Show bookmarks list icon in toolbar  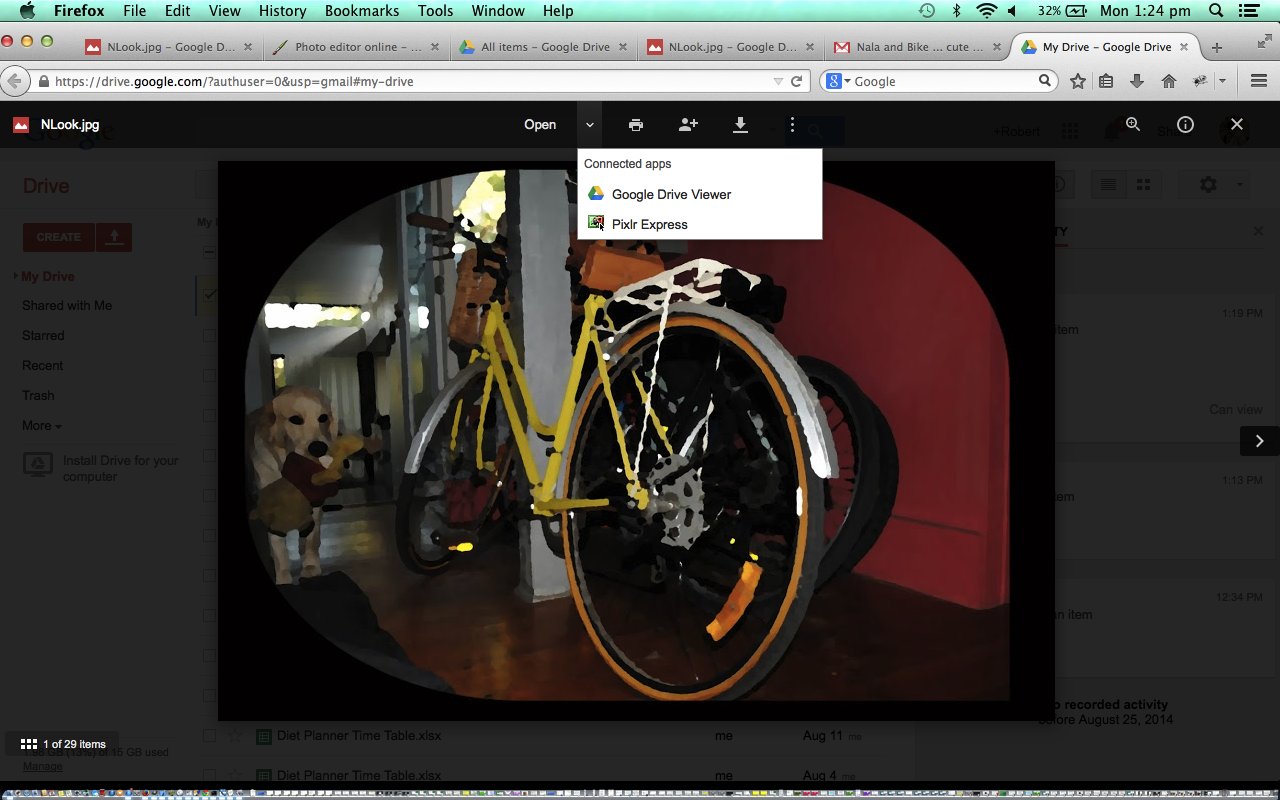1106,81
